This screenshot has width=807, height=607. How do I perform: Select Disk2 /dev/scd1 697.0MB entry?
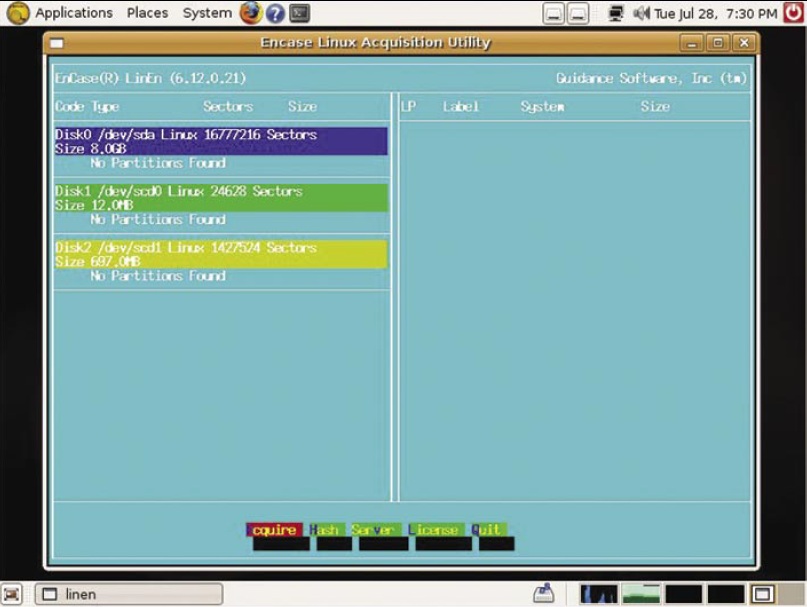[x=220, y=254]
